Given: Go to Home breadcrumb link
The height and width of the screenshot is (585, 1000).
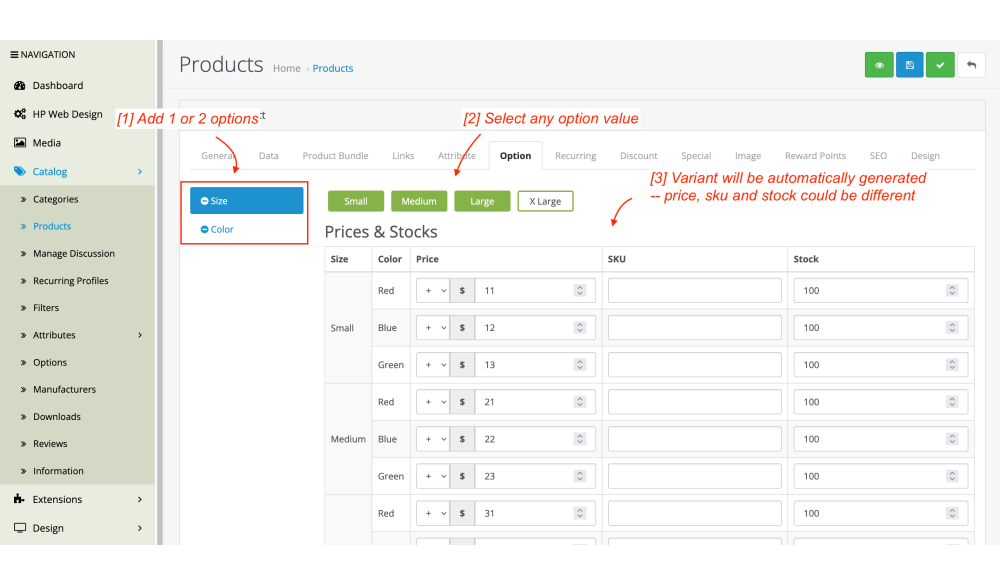Looking at the screenshot, I should pyautogui.click(x=286, y=69).
